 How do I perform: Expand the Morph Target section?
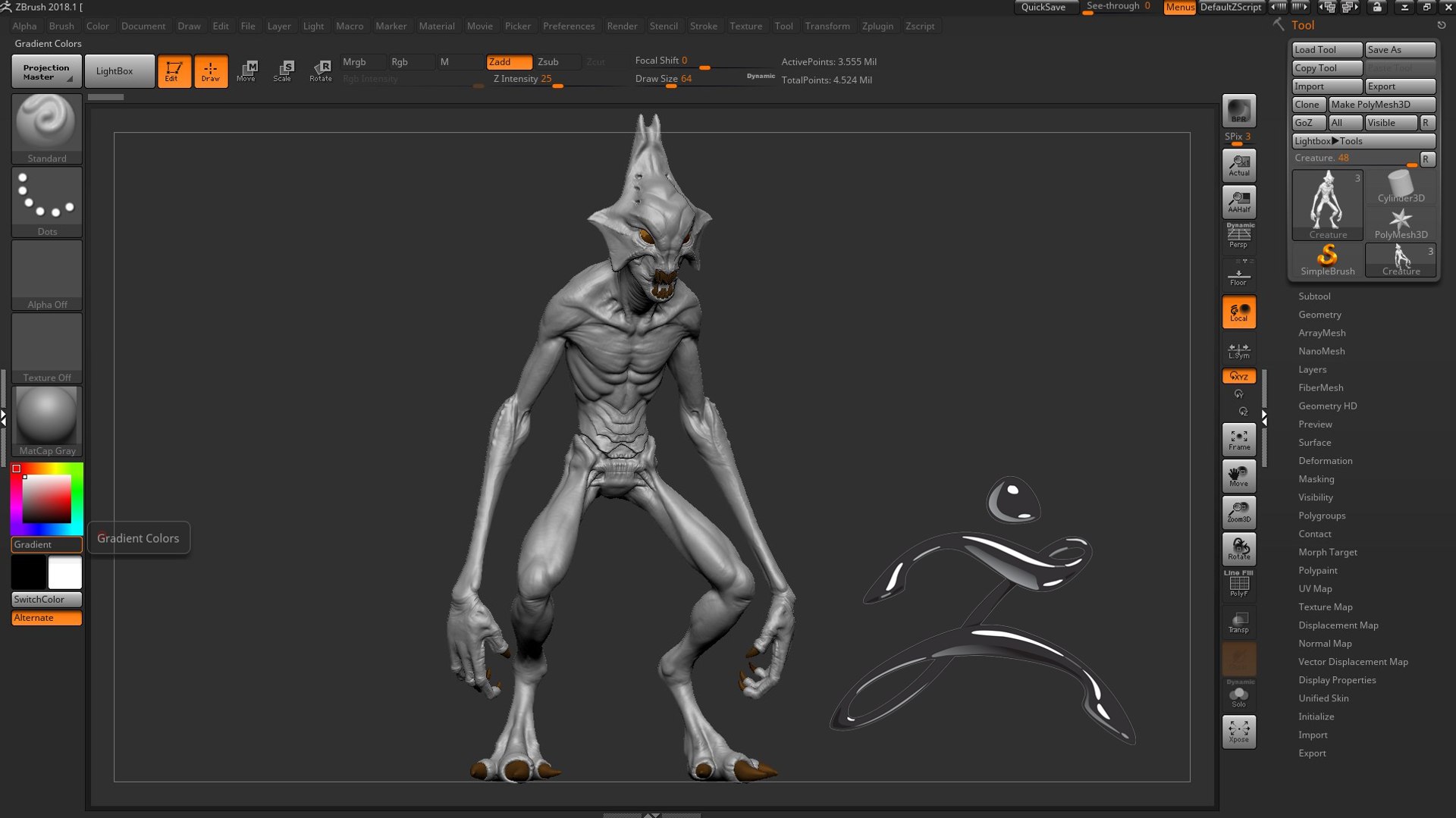pos(1328,553)
